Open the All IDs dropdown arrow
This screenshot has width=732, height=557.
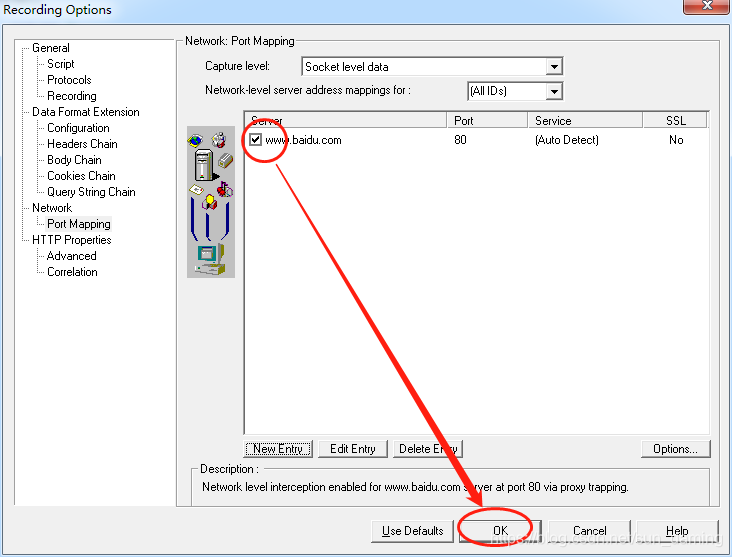point(554,91)
